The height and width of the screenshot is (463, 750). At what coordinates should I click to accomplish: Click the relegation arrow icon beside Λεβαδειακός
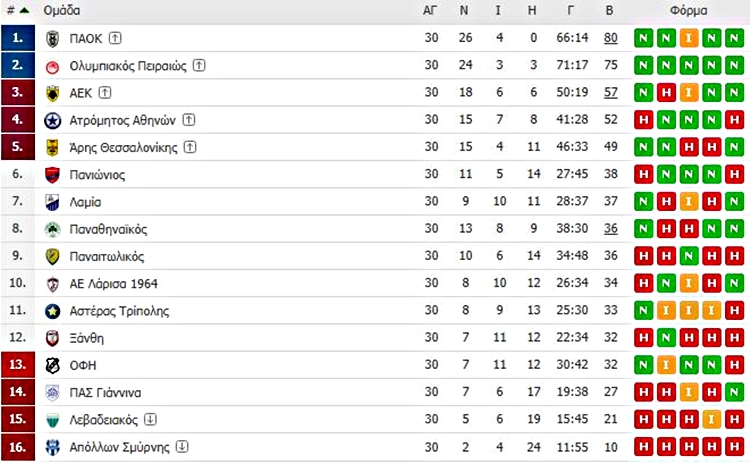pyautogui.click(x=150, y=419)
